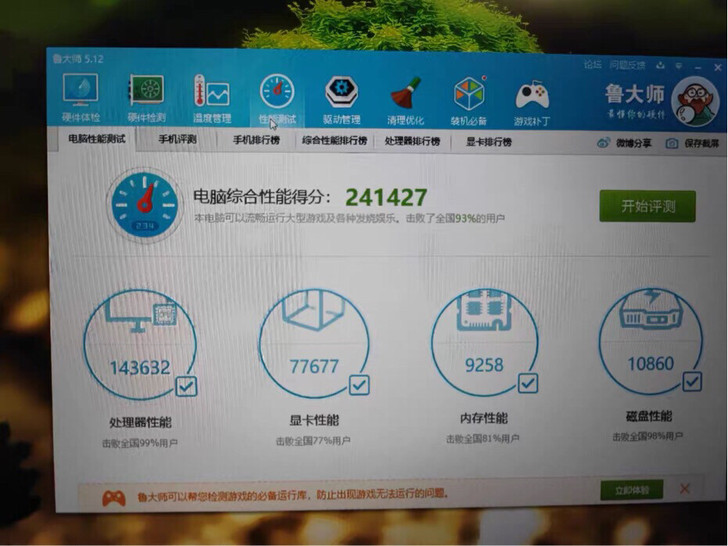Click the camera save screenshot icon
Image resolution: width=728 pixels, height=546 pixels.
coord(671,143)
